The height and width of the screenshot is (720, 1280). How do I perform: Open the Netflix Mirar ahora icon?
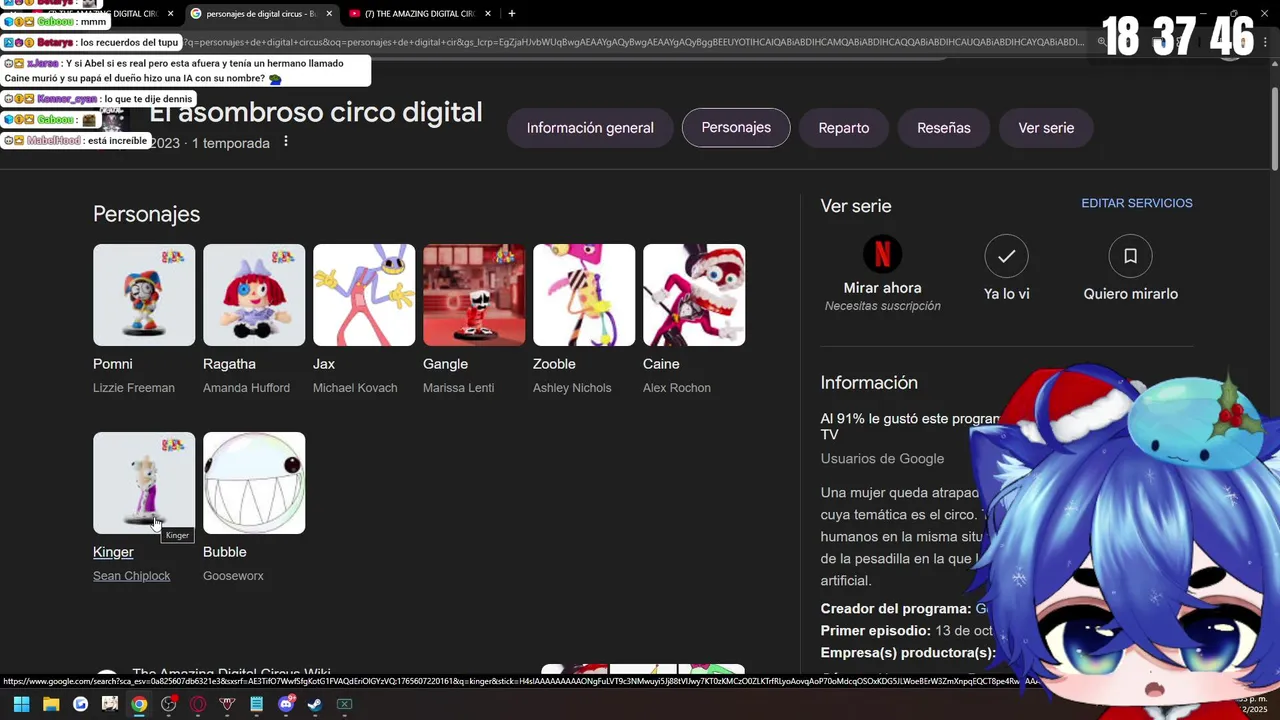click(882, 256)
